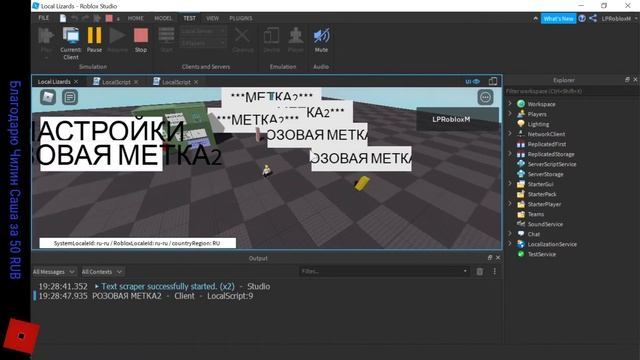Screen dimensions: 640x360
Task: Open the All Contexts dropdown
Action: (102, 272)
